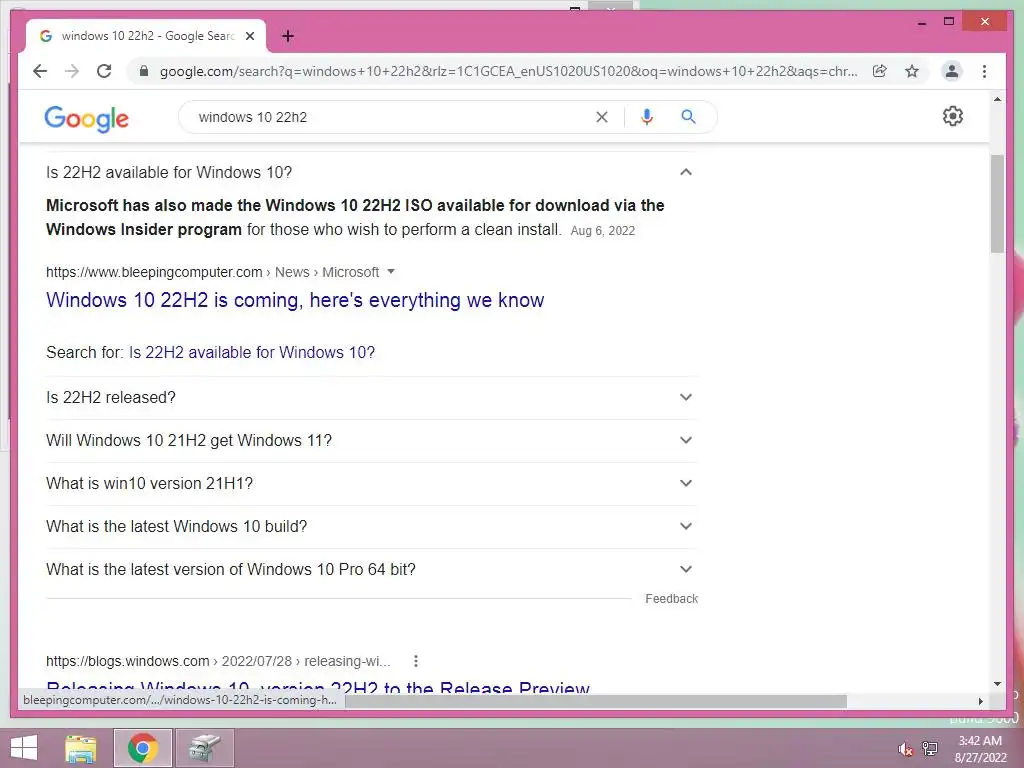Go to the Google homepage via the logo
This screenshot has height=768, width=1024.
click(x=86, y=118)
